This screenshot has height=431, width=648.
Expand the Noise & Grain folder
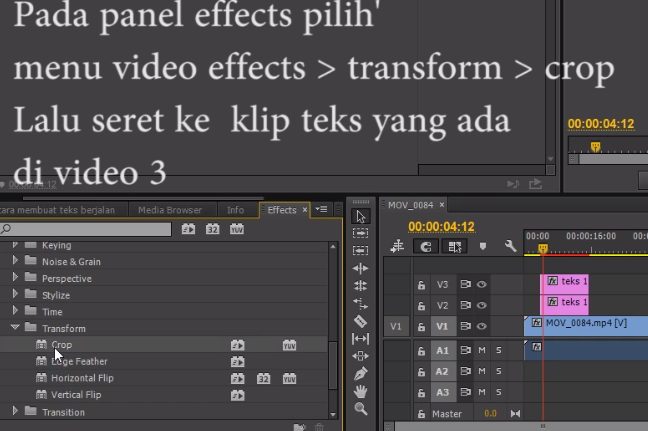point(15,260)
